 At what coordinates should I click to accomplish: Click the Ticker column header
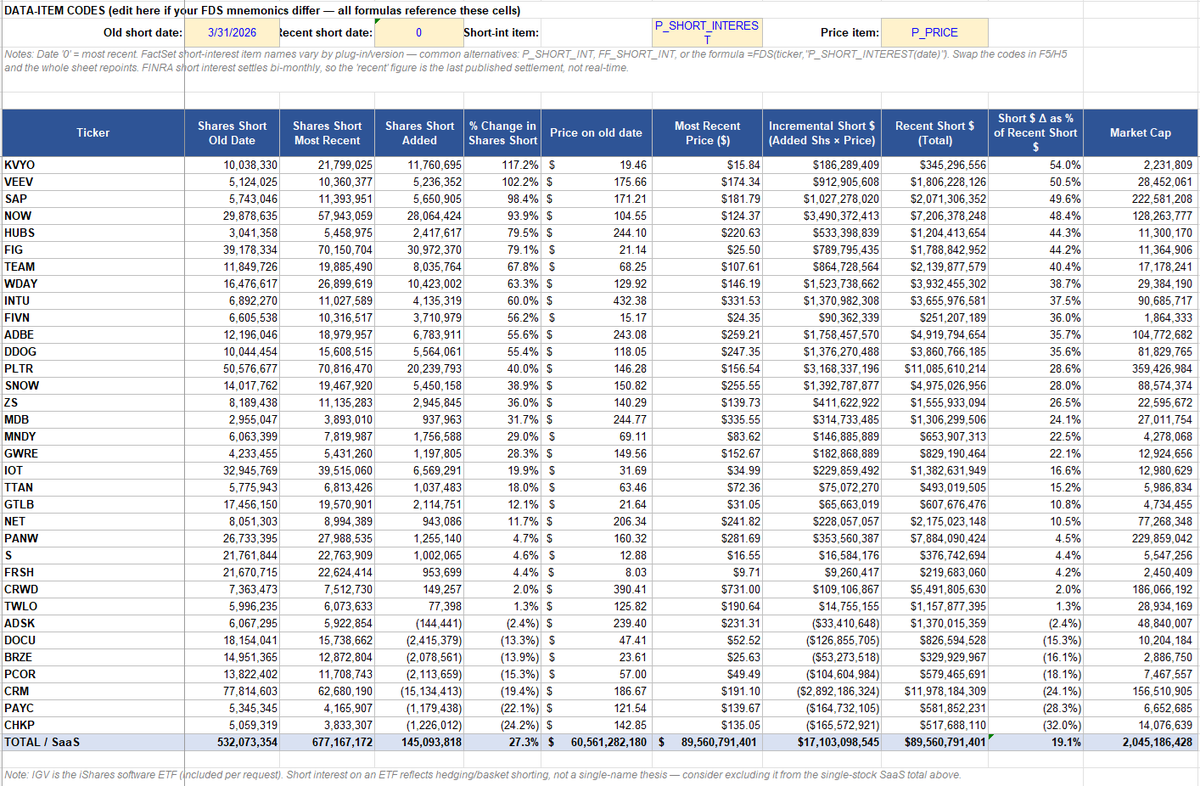pyautogui.click(x=93, y=133)
